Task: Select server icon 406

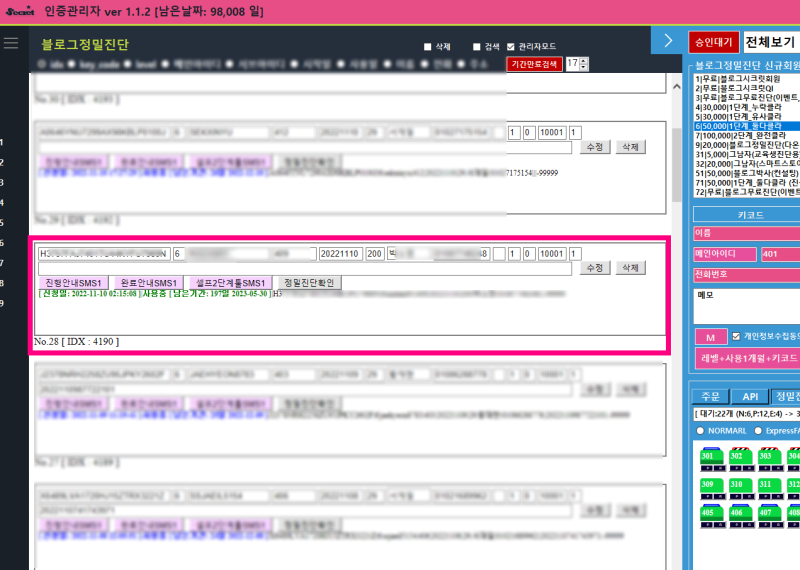Action: [741, 516]
